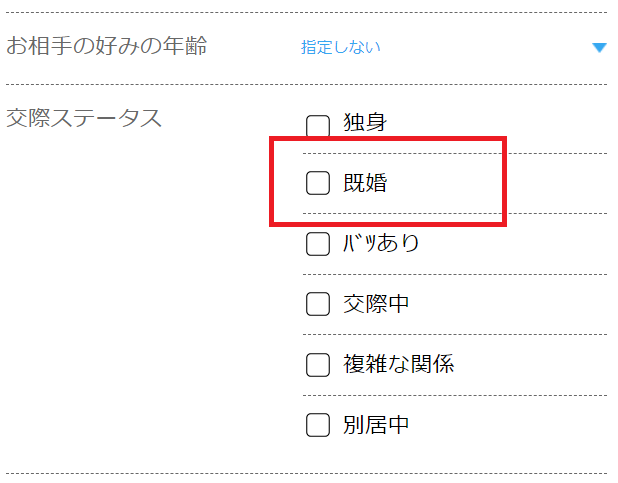Select the 複雑な関係 checkbox box
The width and height of the screenshot is (618, 483).
(318, 365)
